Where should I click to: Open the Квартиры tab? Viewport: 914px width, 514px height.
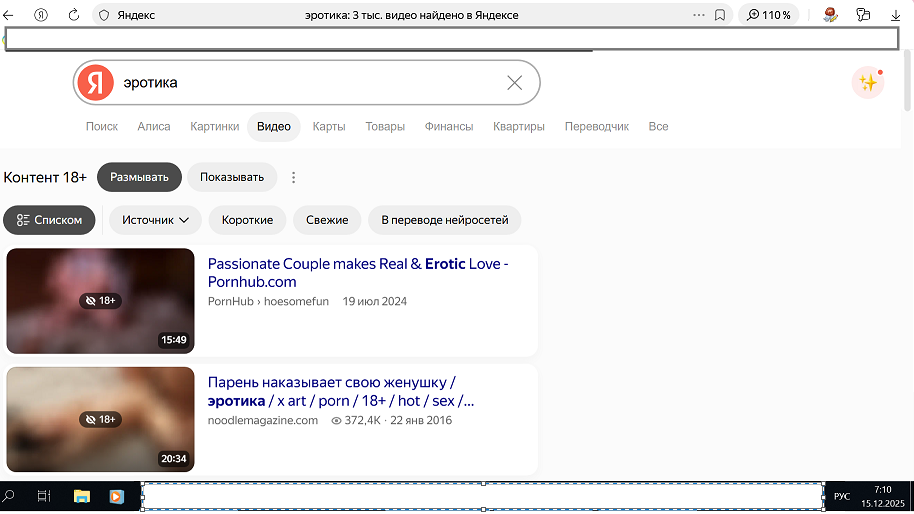tap(519, 126)
